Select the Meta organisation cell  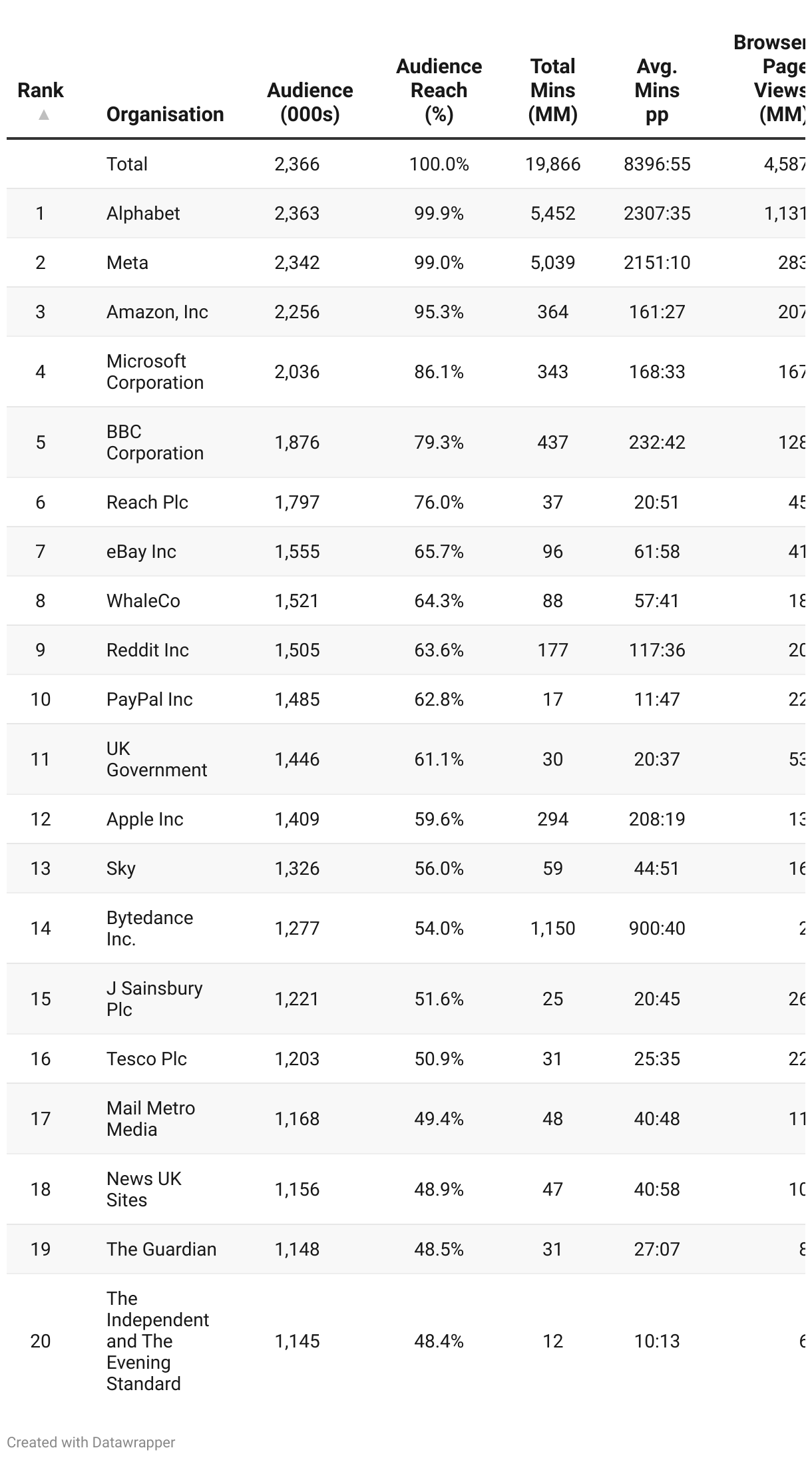127,262
